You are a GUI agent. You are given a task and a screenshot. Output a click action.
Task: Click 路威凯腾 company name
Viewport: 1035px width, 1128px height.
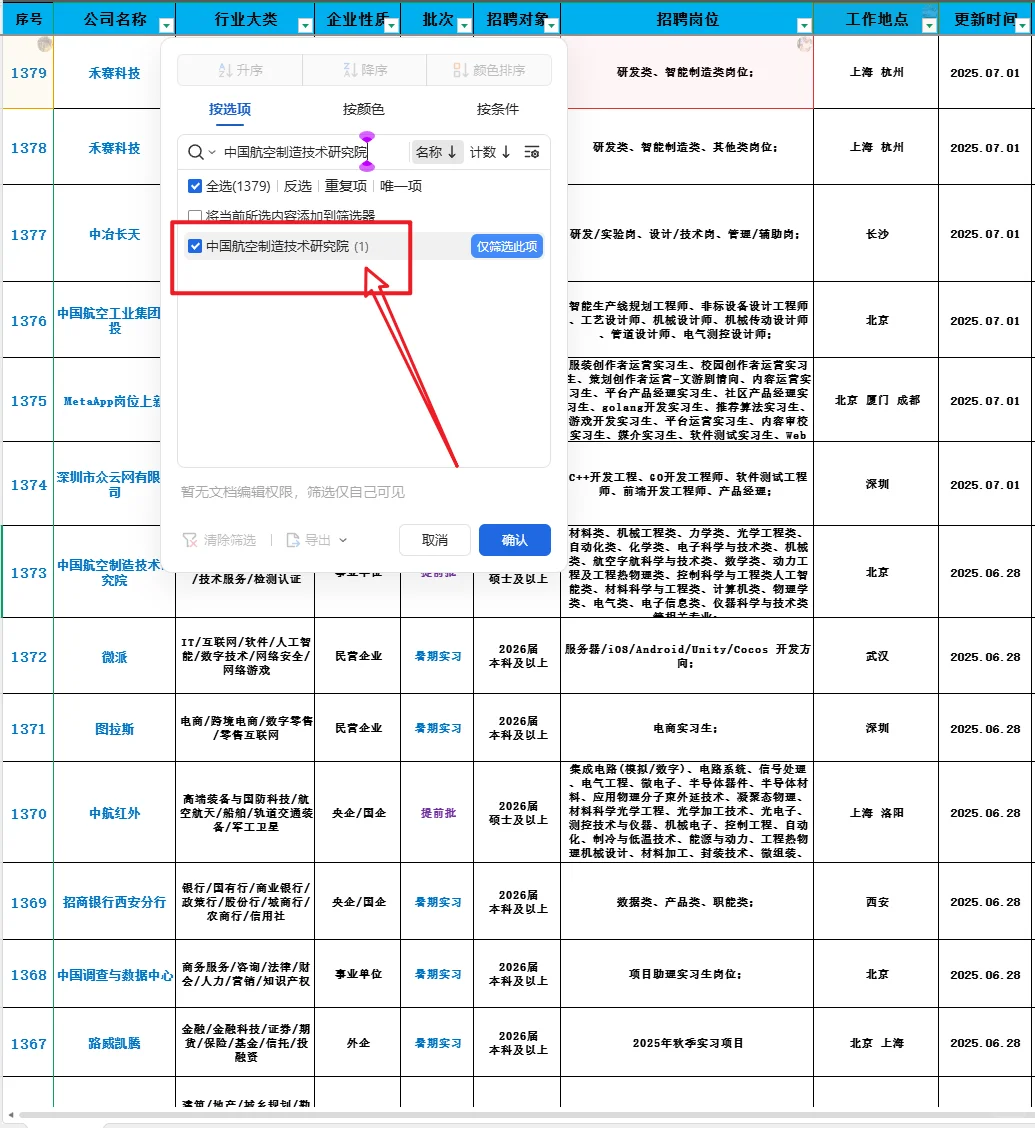(x=114, y=1043)
